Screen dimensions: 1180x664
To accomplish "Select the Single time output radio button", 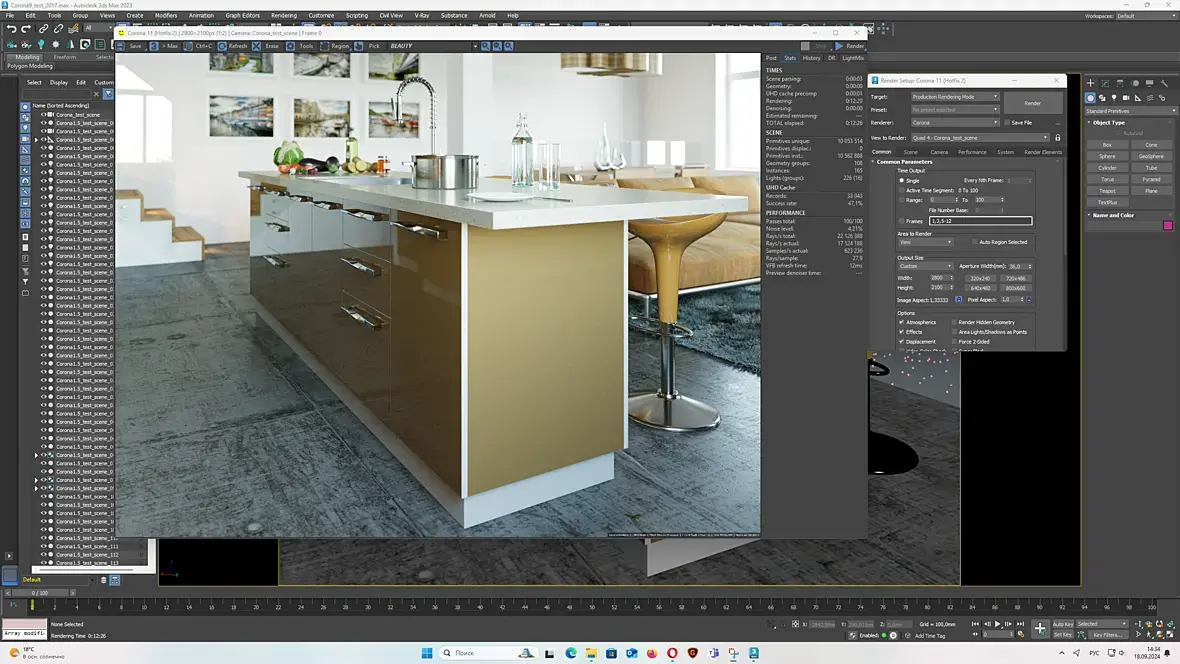I will (902, 181).
